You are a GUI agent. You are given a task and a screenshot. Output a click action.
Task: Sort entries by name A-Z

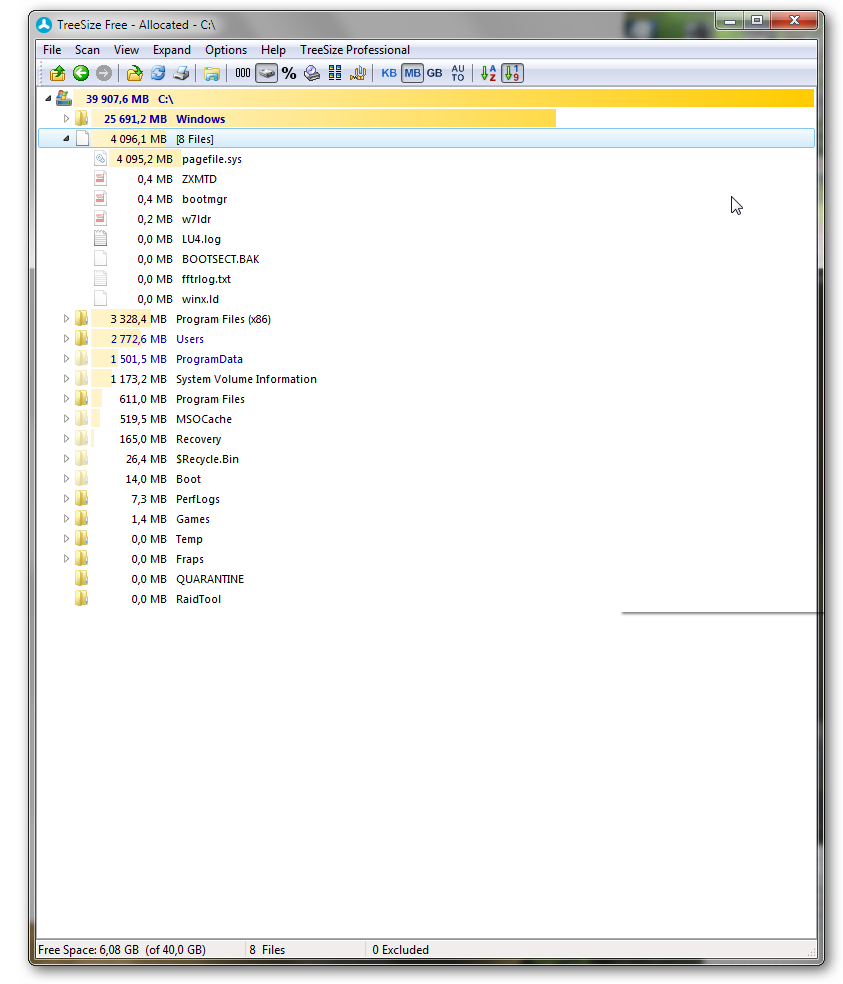click(x=488, y=73)
